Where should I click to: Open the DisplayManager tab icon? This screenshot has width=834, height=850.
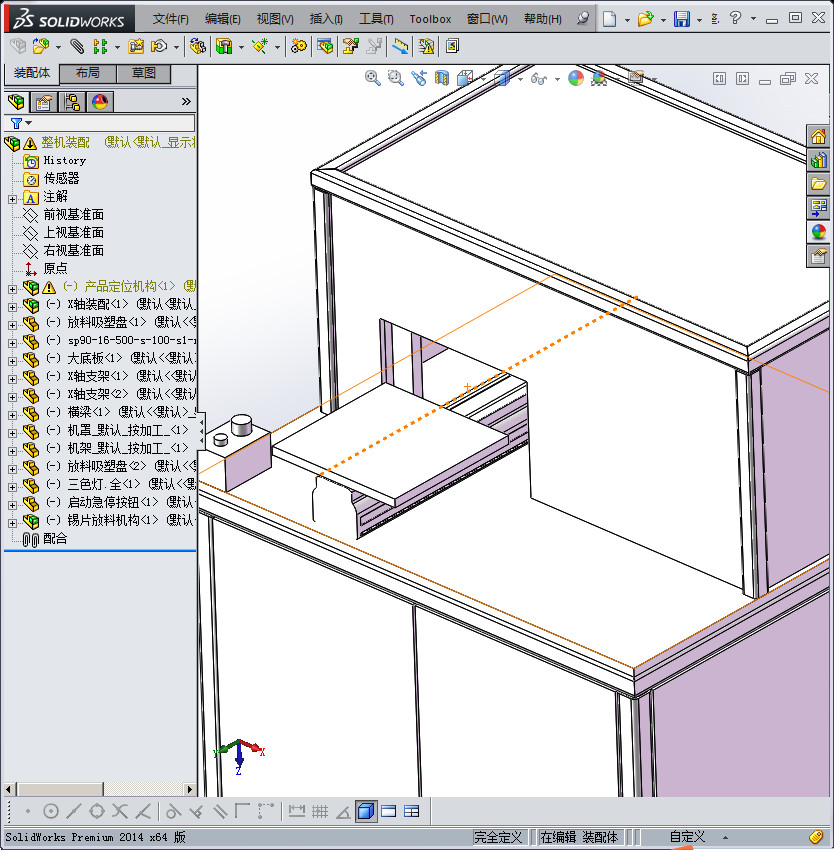coord(100,101)
